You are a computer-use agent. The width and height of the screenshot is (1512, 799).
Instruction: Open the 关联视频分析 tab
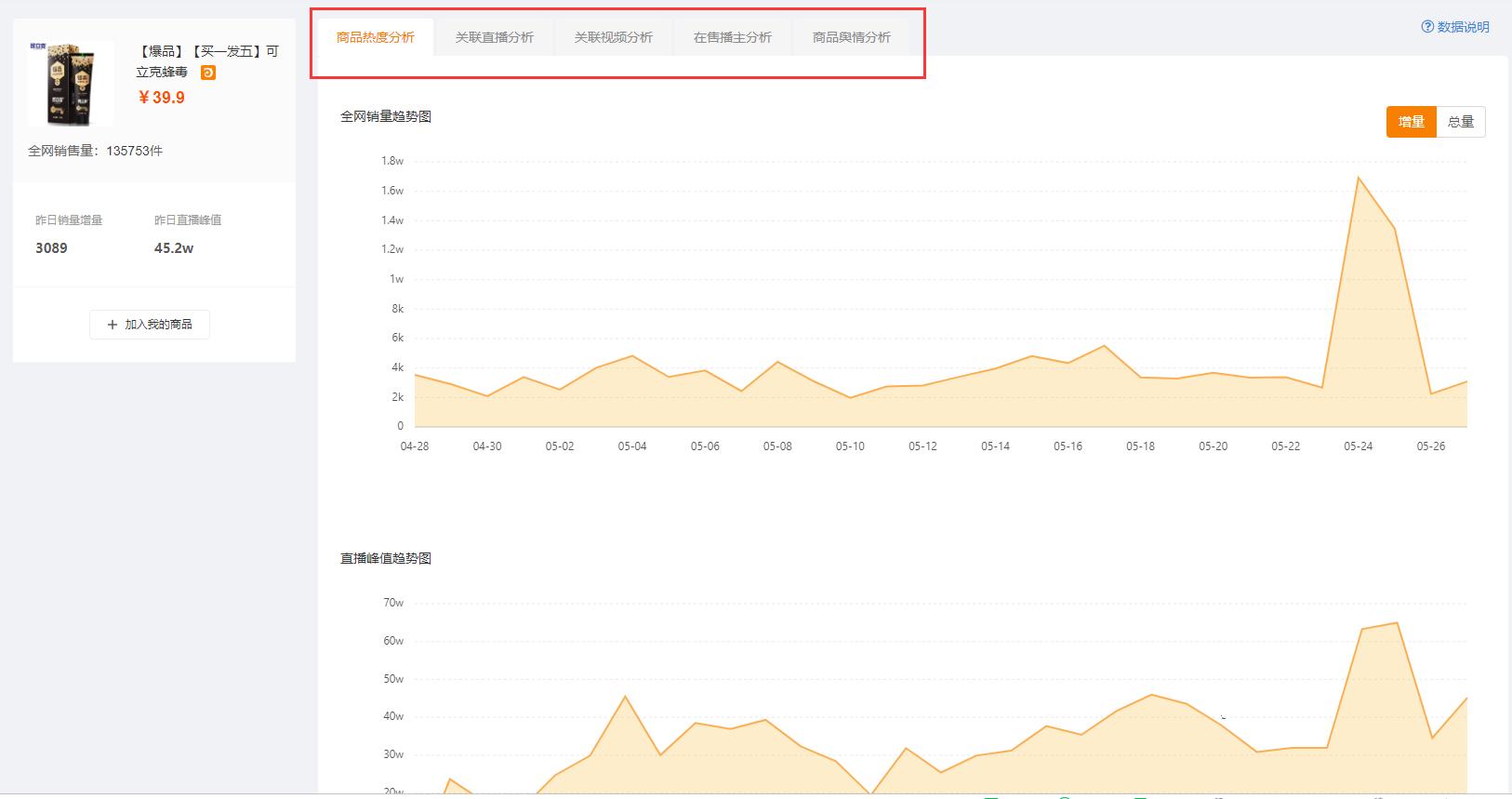pos(613,38)
